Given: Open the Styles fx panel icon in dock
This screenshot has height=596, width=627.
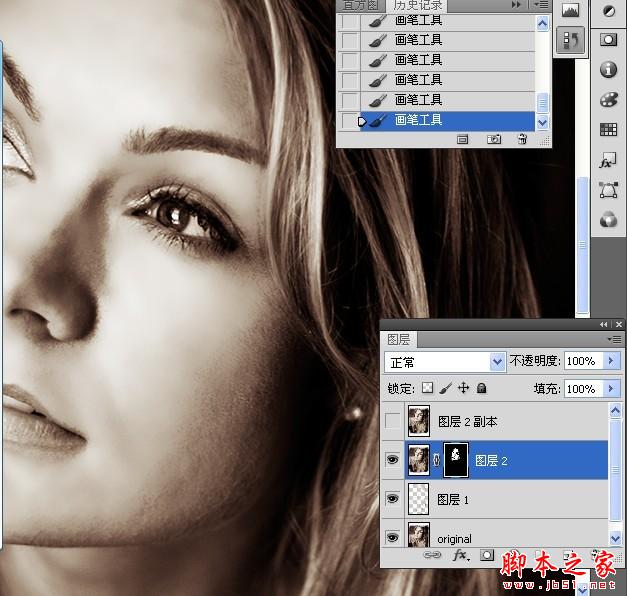Looking at the screenshot, I should [608, 160].
